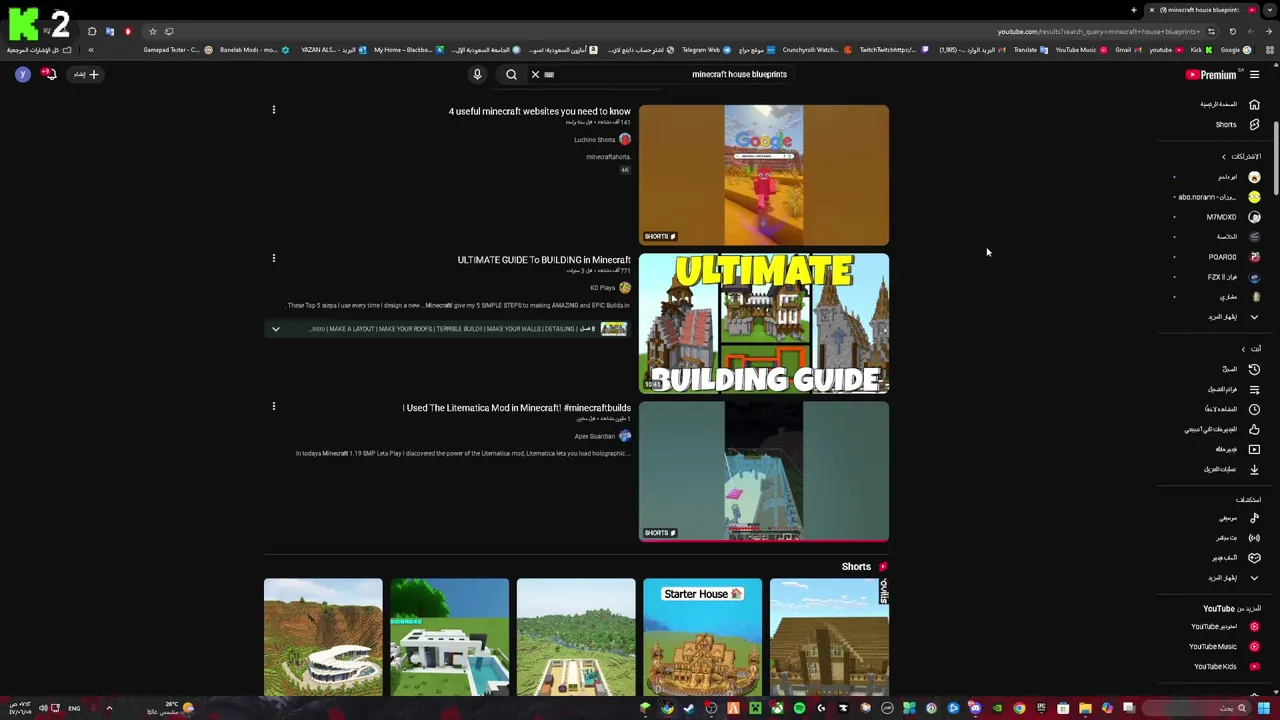This screenshot has width=1280, height=720.
Task: Play the Google minecraft websites Shorts thumbnail
Action: pyautogui.click(x=764, y=175)
